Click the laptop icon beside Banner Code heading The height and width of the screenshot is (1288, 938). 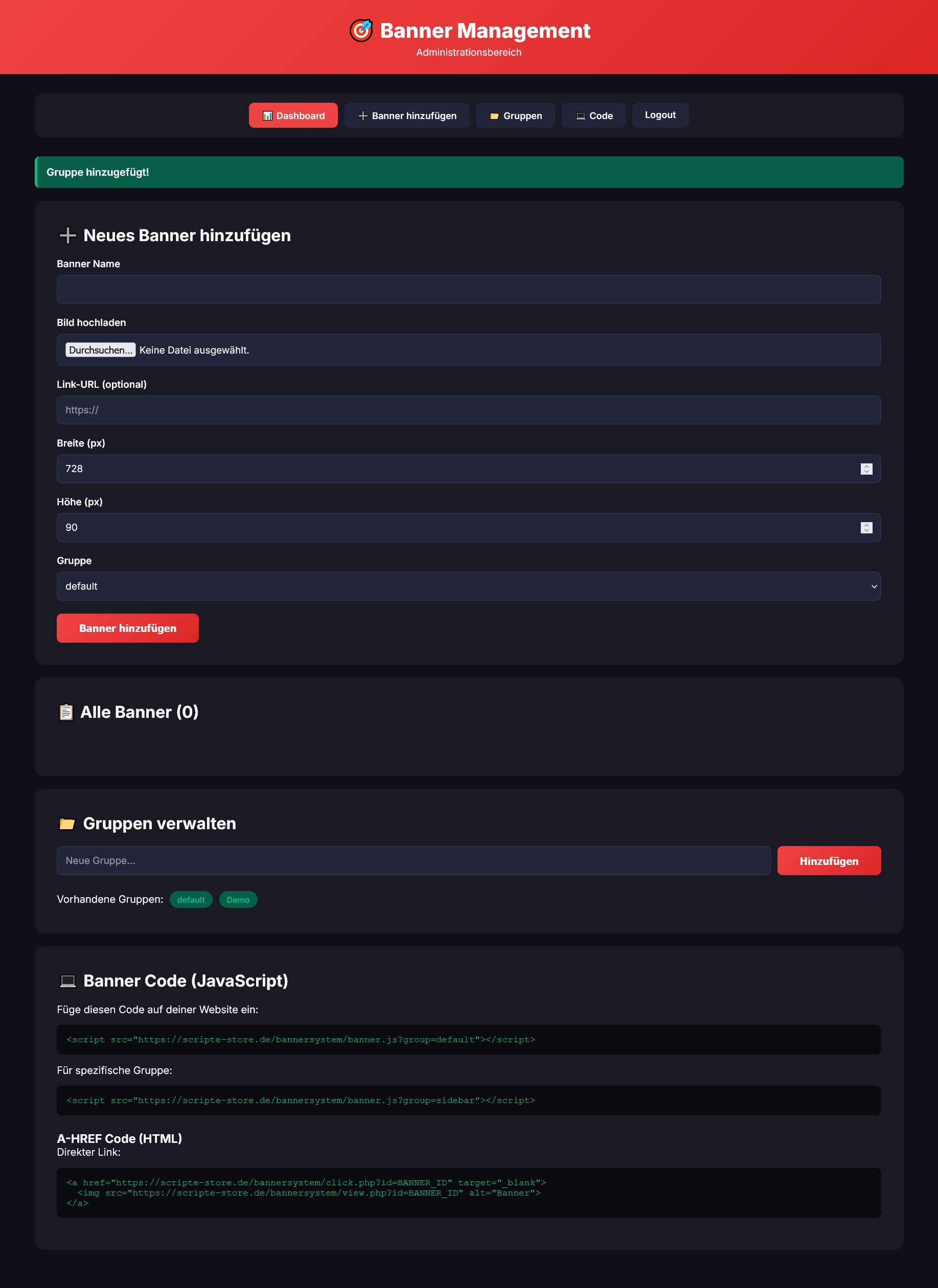coord(67,981)
